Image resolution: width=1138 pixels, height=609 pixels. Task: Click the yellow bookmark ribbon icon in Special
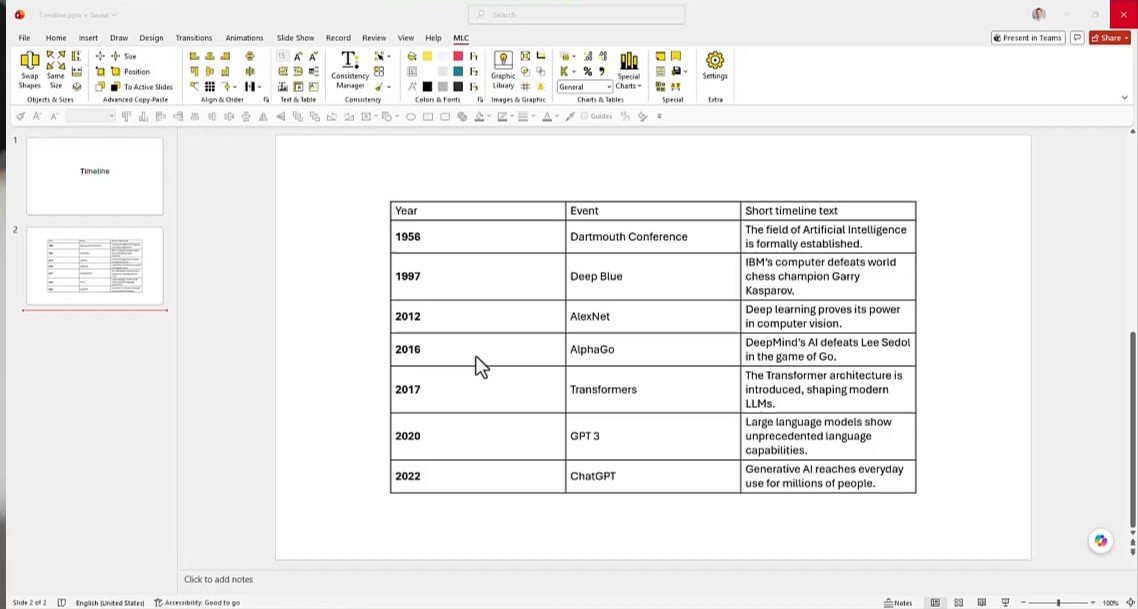click(x=676, y=56)
